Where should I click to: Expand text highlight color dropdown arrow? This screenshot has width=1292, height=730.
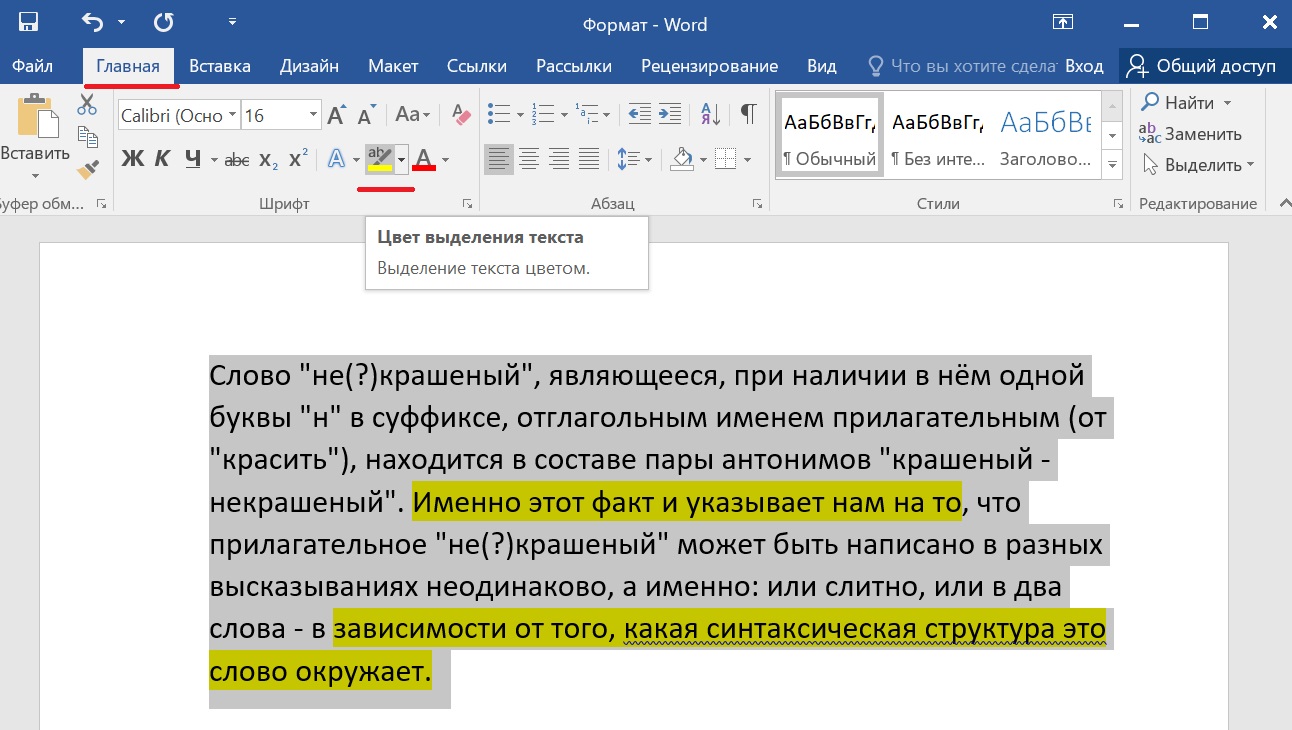402,159
